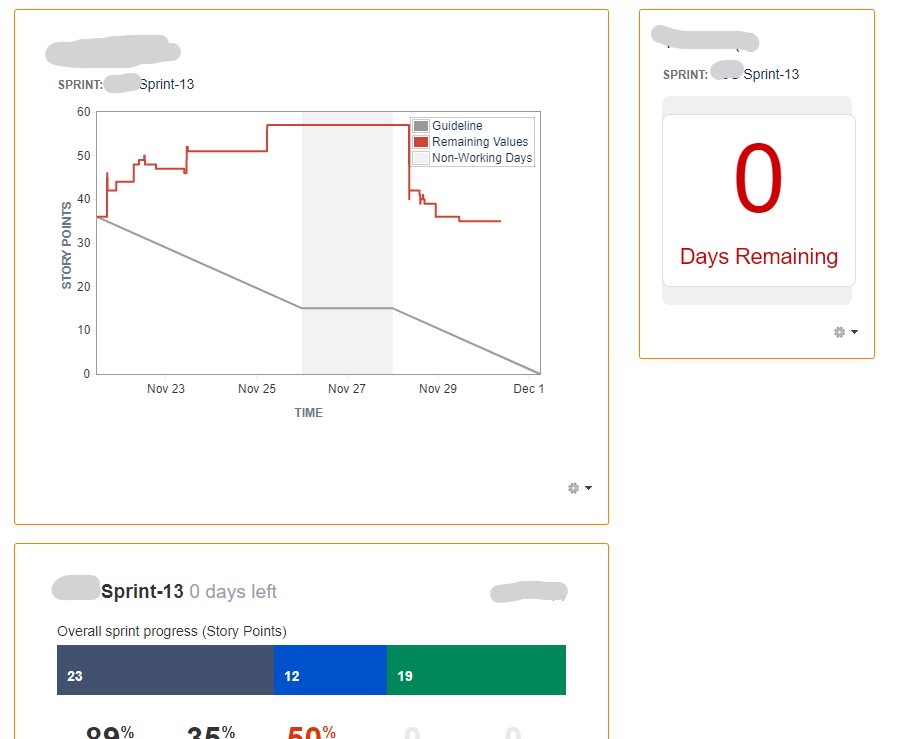Expand the Days Remaining gadget dropdown arrow
Screen dimensions: 903x739
[854, 332]
